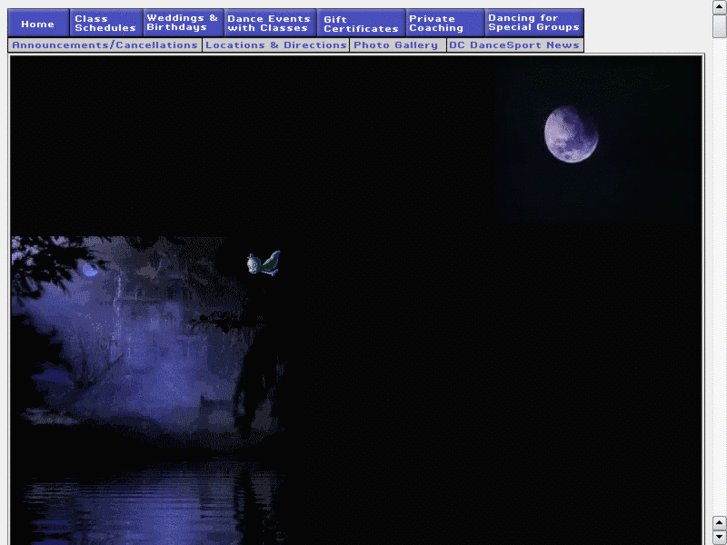Go to Weddings & Birthdays
Viewport: 727px width, 545px height.
(x=183, y=23)
